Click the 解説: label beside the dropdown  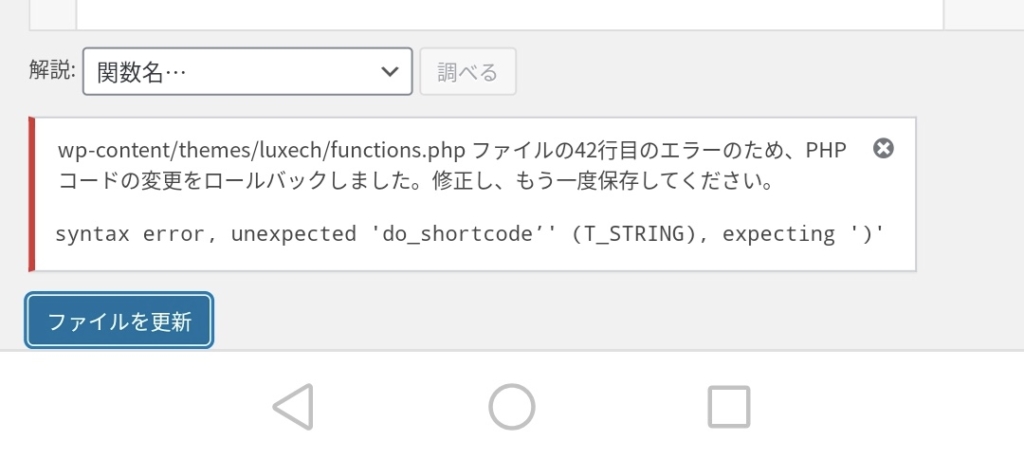click(52, 69)
